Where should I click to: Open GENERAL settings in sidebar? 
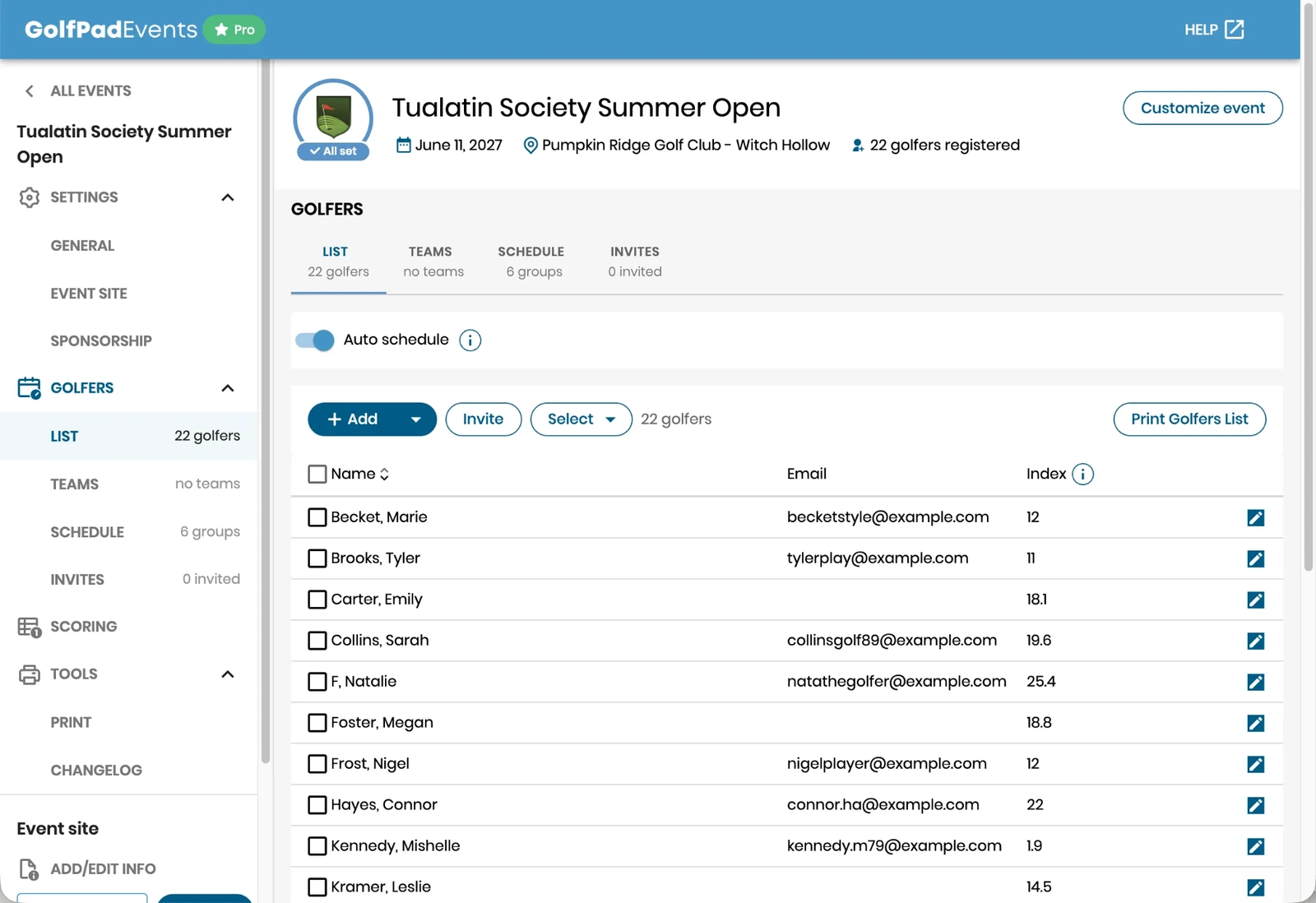82,246
